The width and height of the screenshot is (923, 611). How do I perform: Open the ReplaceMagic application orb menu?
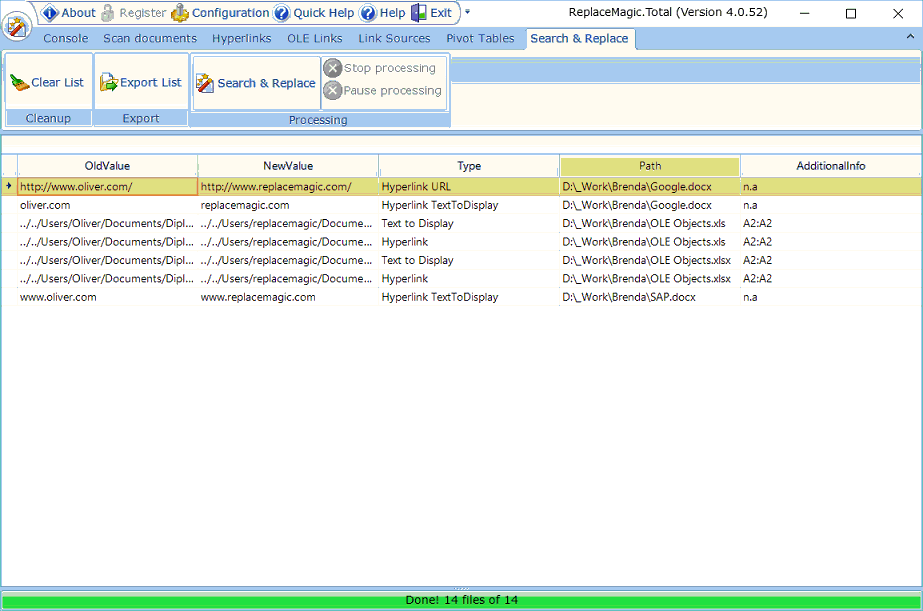coord(16,26)
